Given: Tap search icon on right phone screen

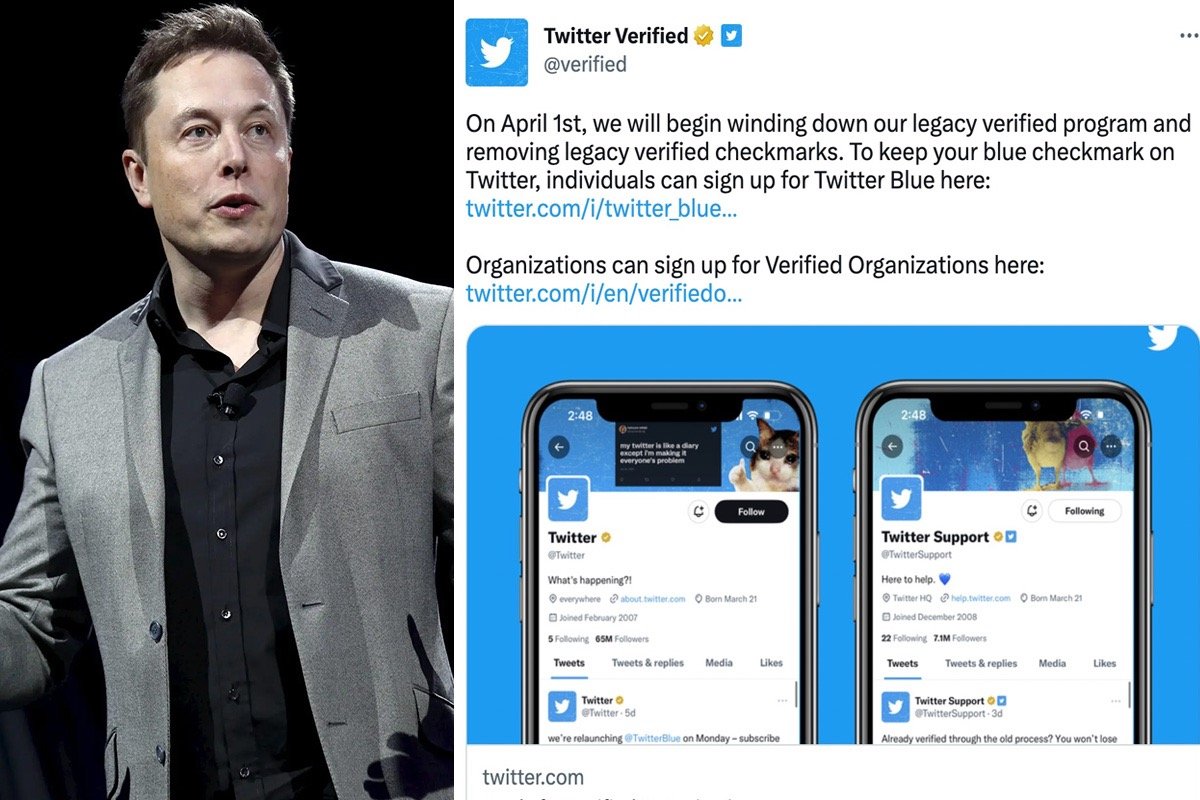Looking at the screenshot, I should click(x=1083, y=446).
